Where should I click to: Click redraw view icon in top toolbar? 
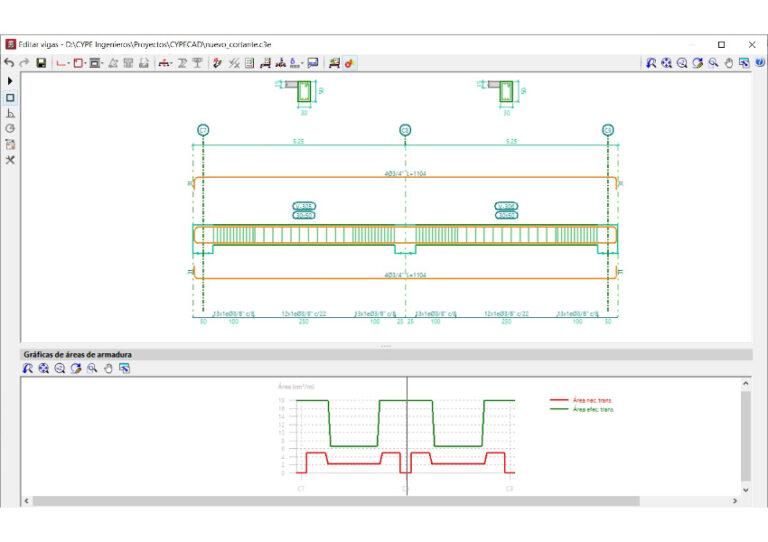pyautogui.click(x=697, y=63)
